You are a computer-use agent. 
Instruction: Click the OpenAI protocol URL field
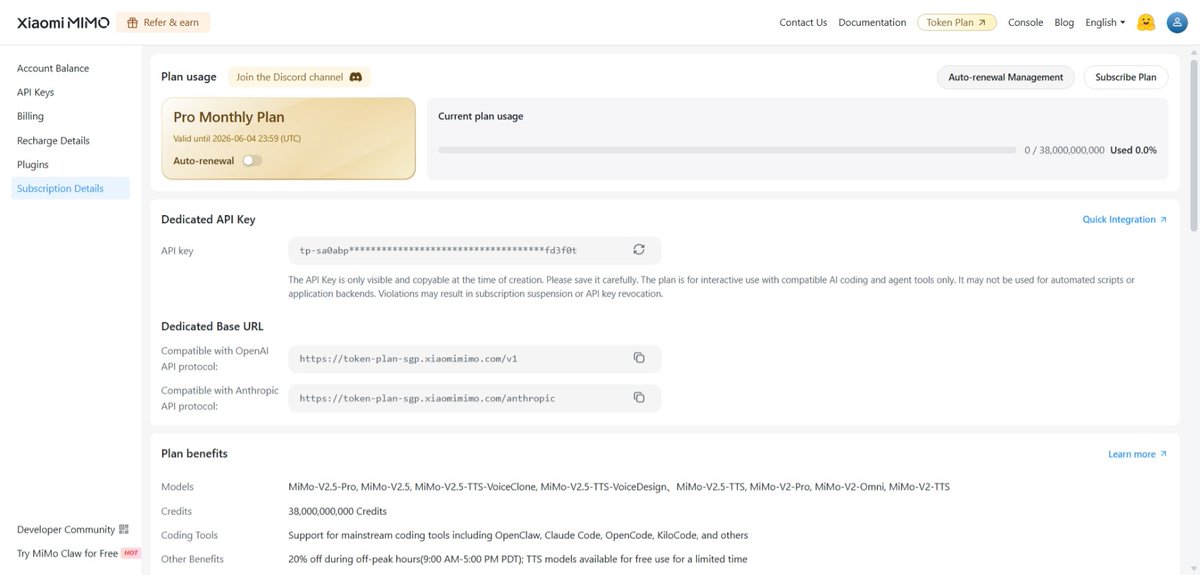point(474,358)
